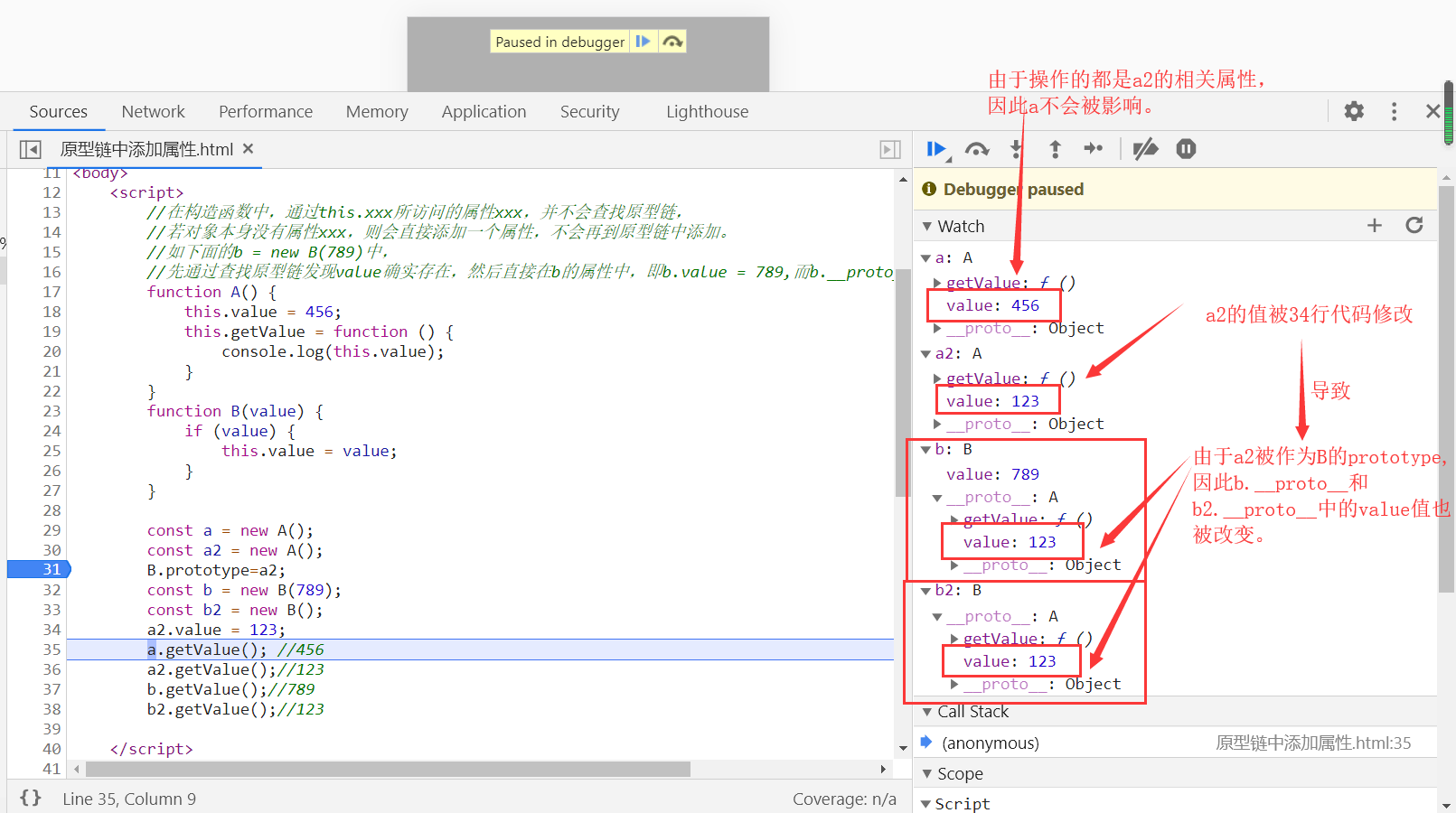Click right scroll arrow of editor scrollbar
1456x813 pixels.
tap(883, 769)
